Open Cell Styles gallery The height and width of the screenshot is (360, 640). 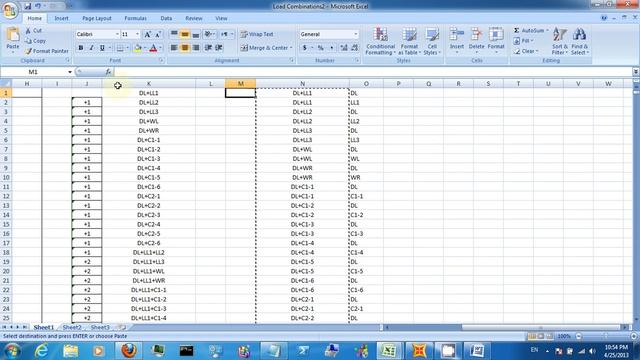(x=432, y=41)
